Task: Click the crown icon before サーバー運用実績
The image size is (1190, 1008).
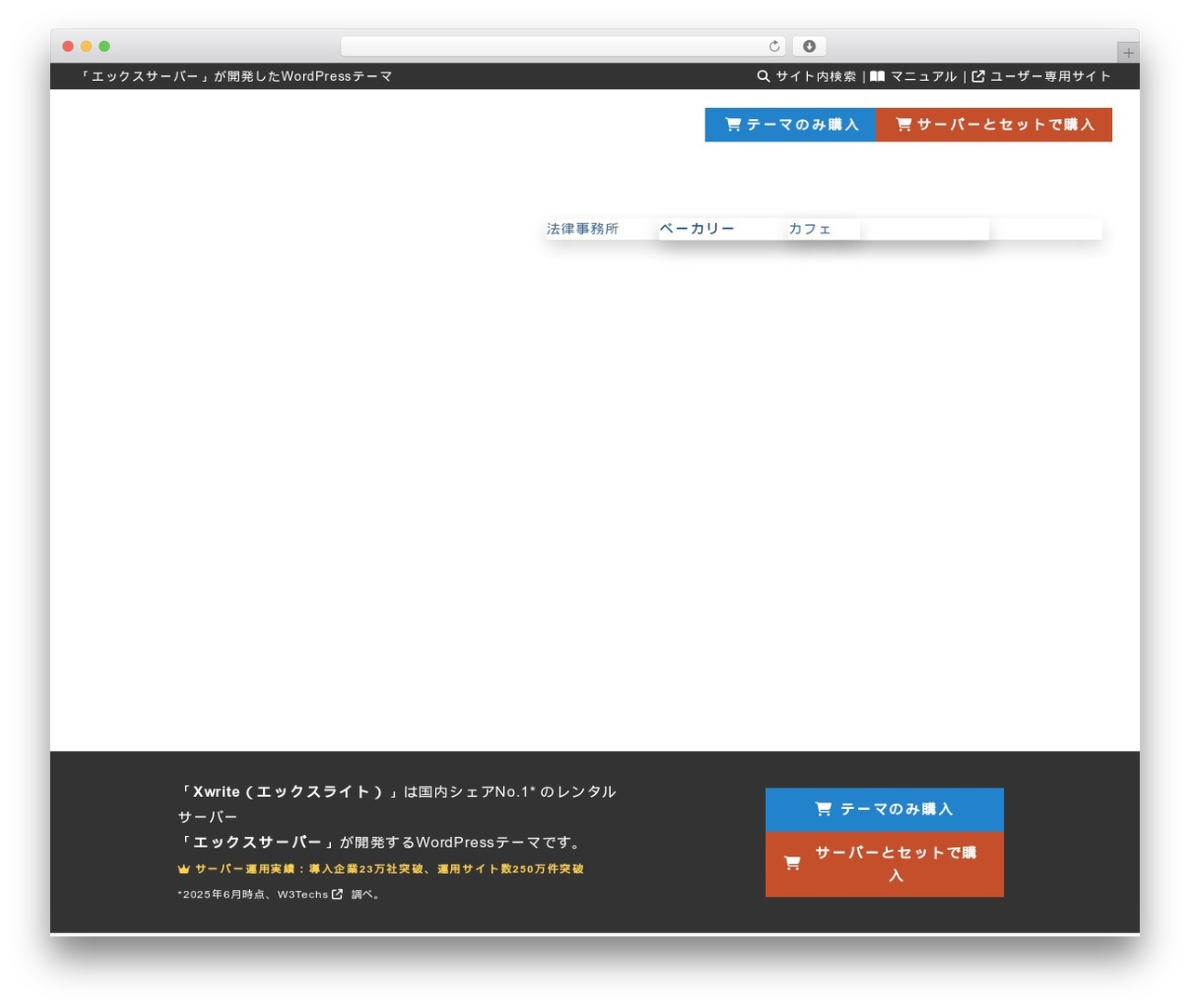Action: click(x=183, y=869)
